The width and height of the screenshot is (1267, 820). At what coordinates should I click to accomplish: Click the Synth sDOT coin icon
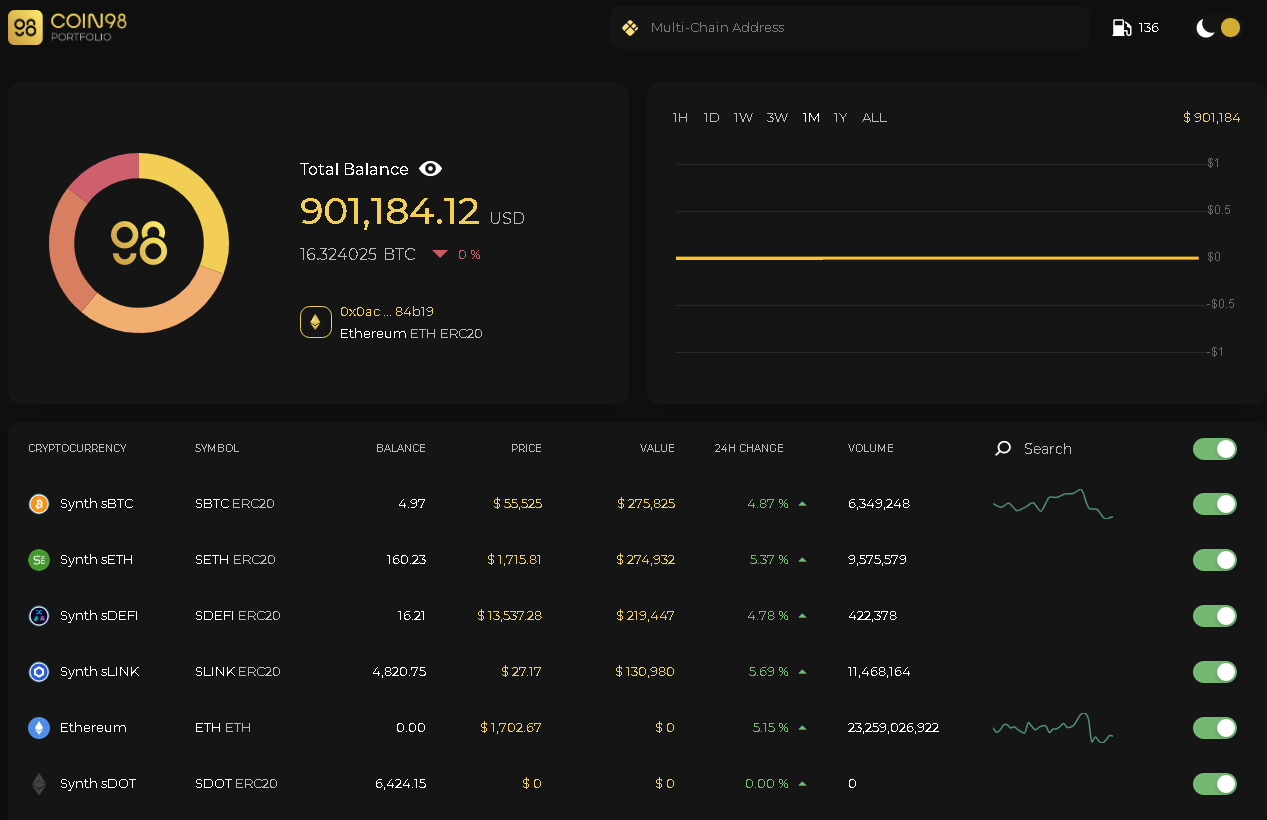coord(39,784)
